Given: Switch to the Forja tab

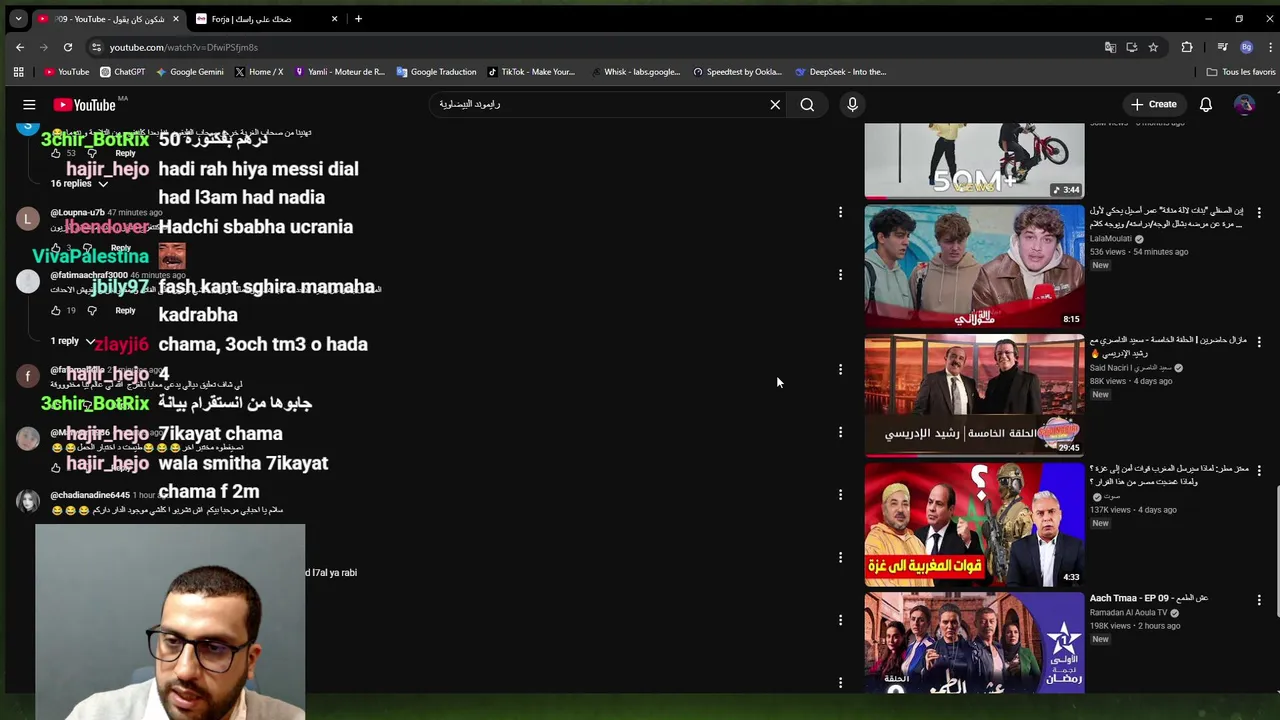Looking at the screenshot, I should 251,19.
